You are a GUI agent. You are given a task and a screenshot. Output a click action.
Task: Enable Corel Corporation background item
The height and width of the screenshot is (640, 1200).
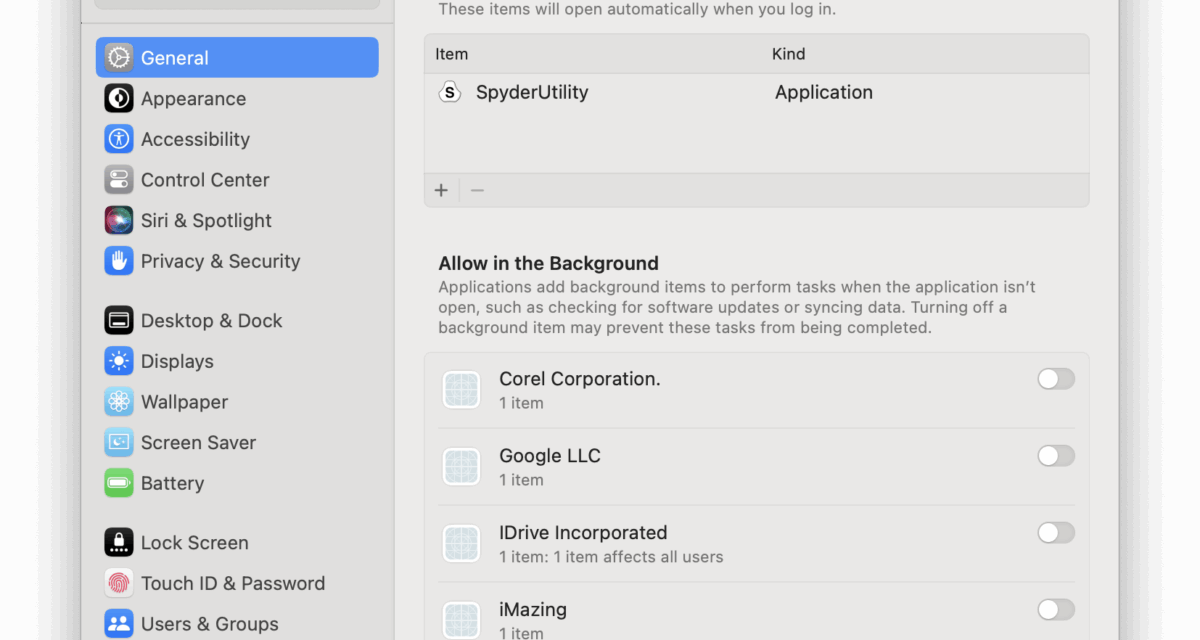(1056, 379)
